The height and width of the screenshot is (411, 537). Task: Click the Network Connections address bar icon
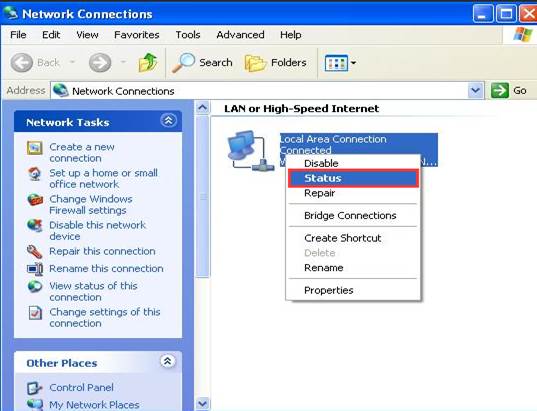tap(61, 90)
